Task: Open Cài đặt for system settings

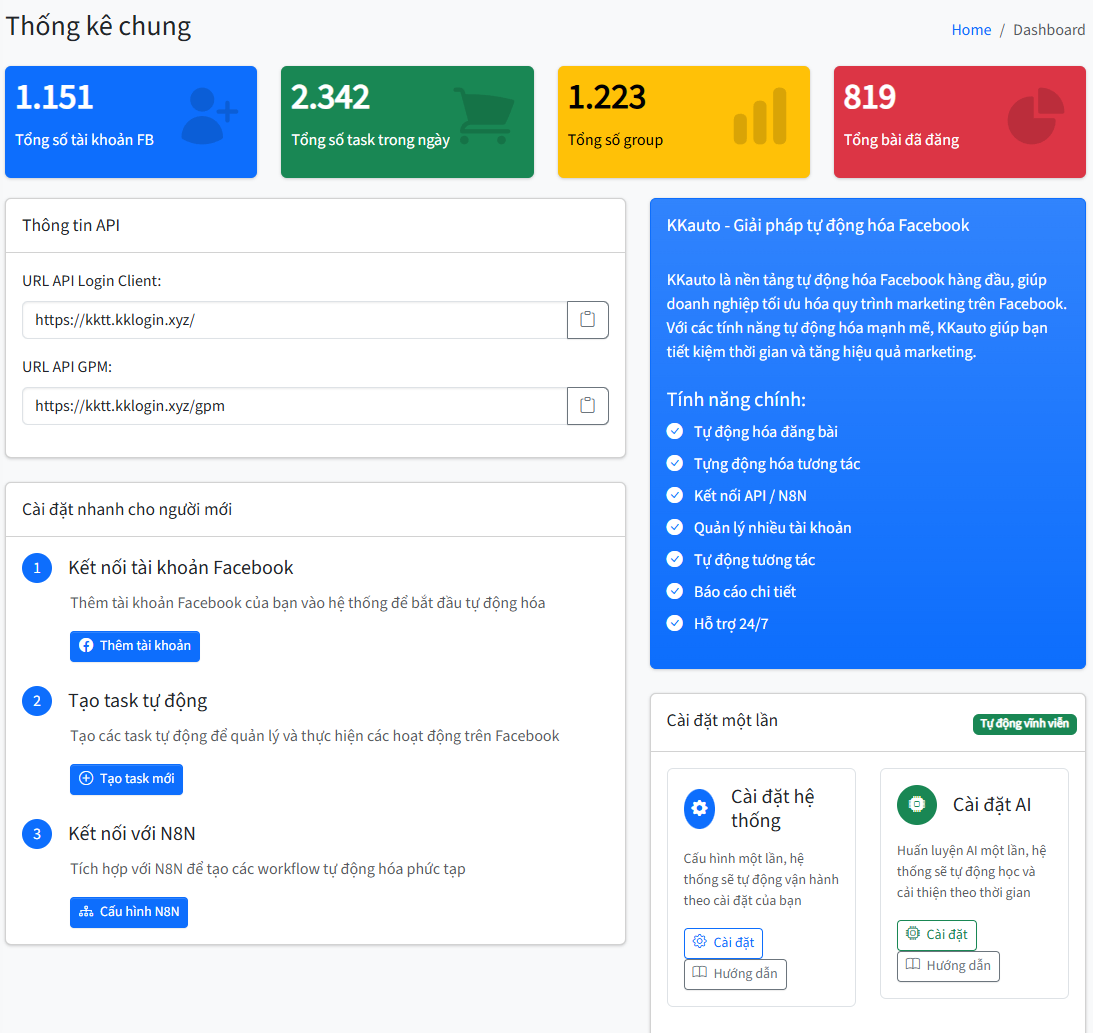Action: 724,943
